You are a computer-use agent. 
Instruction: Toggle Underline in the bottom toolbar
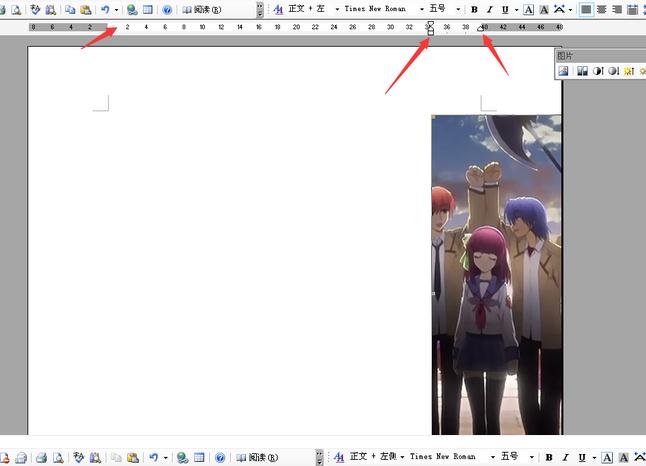(x=582, y=457)
